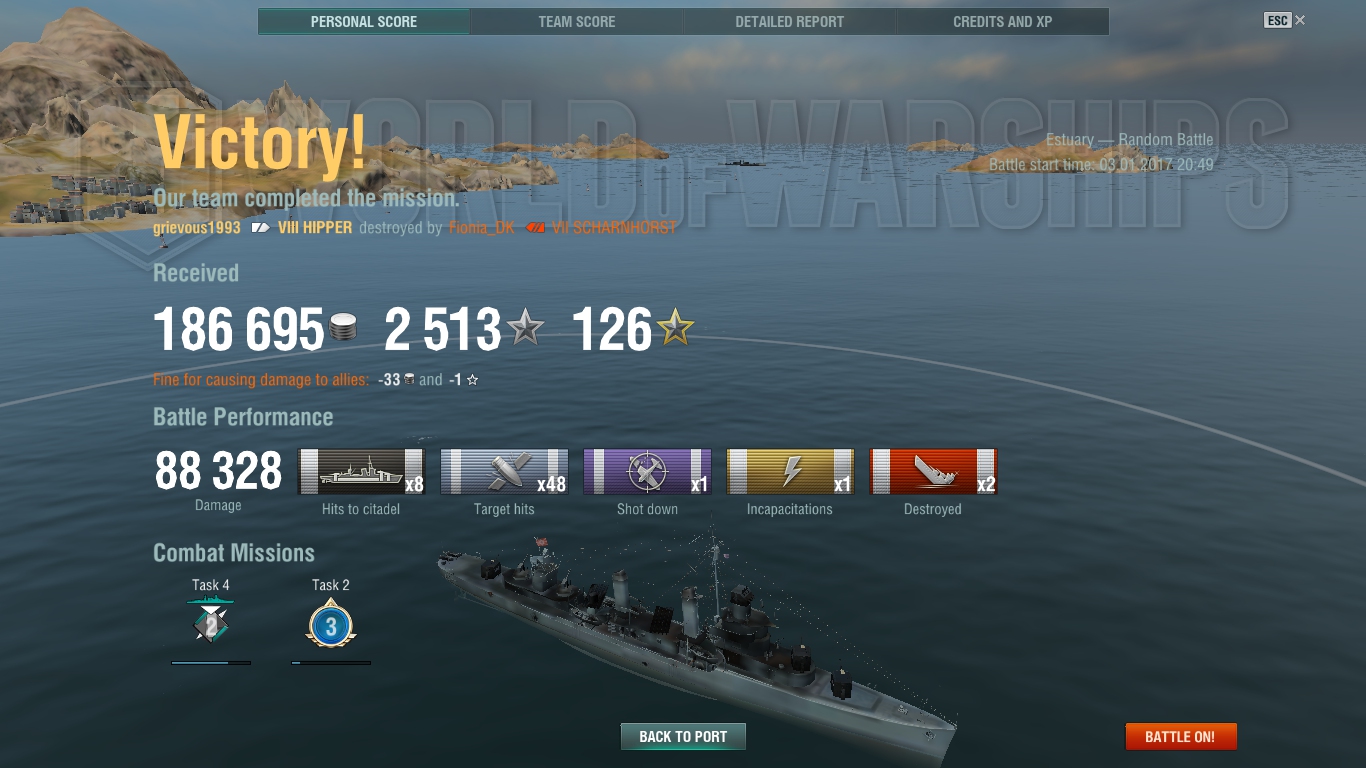The image size is (1366, 768).
Task: Start a new battle with Battle On!
Action: point(1181,737)
